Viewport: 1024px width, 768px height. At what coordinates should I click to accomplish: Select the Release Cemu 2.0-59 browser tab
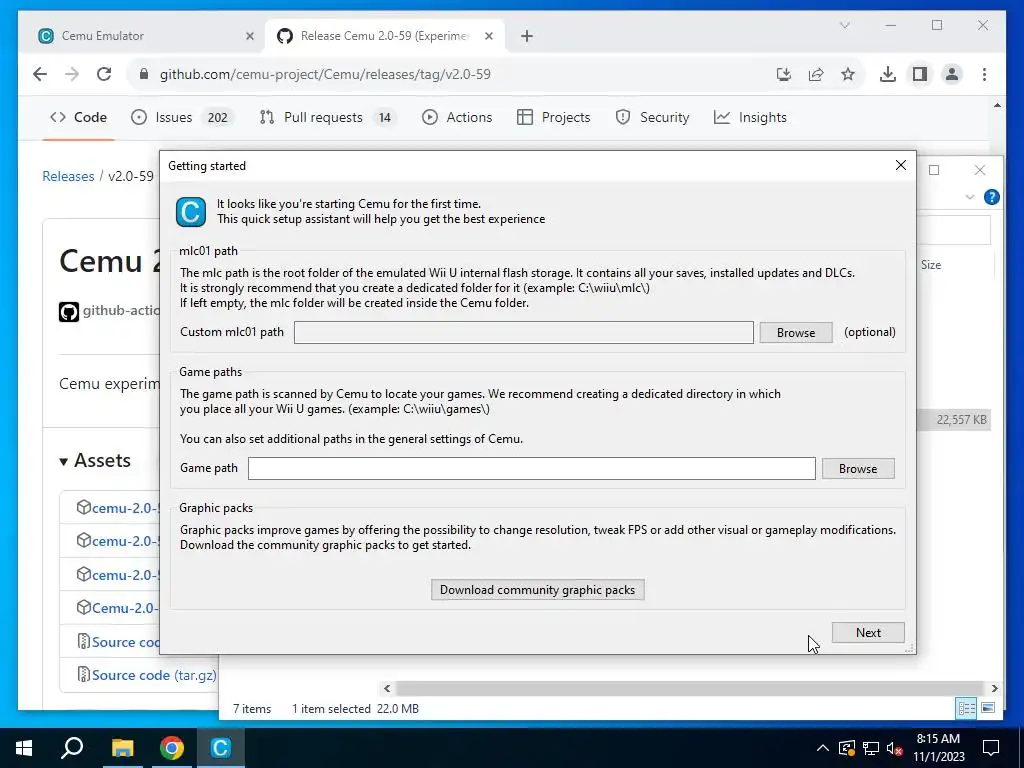(x=385, y=36)
